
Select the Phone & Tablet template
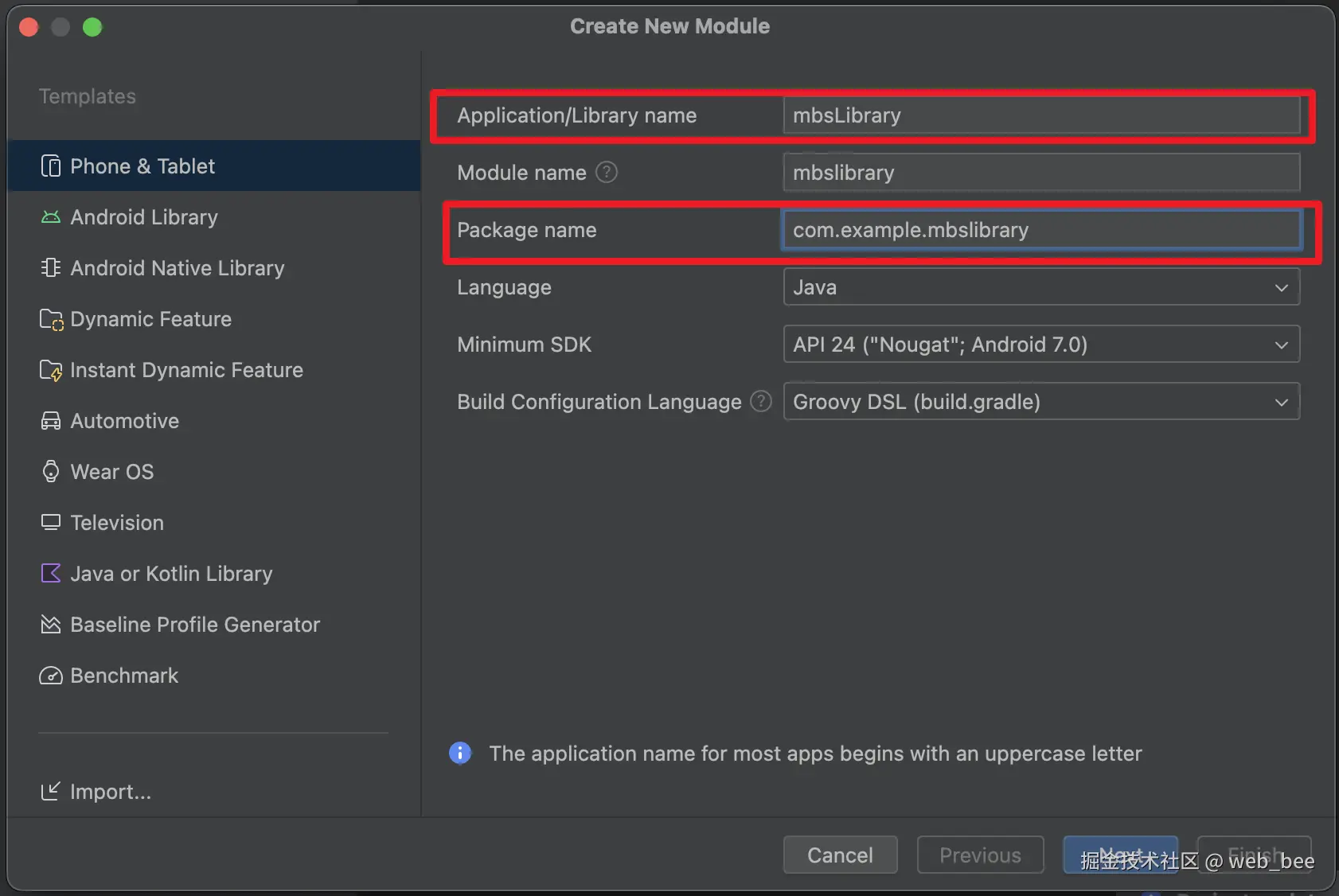click(x=143, y=166)
